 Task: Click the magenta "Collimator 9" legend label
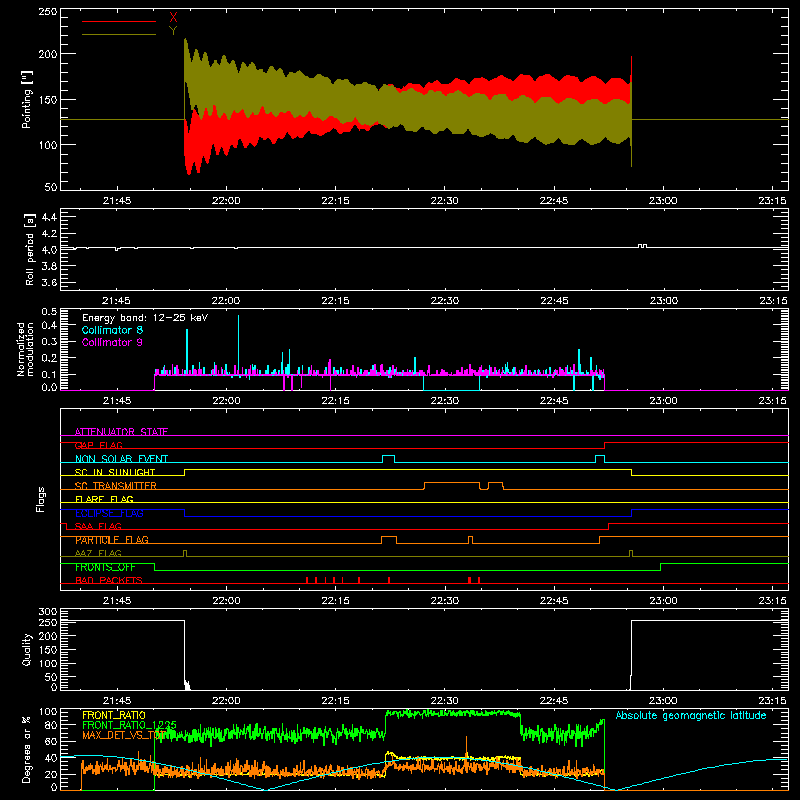coord(112,342)
